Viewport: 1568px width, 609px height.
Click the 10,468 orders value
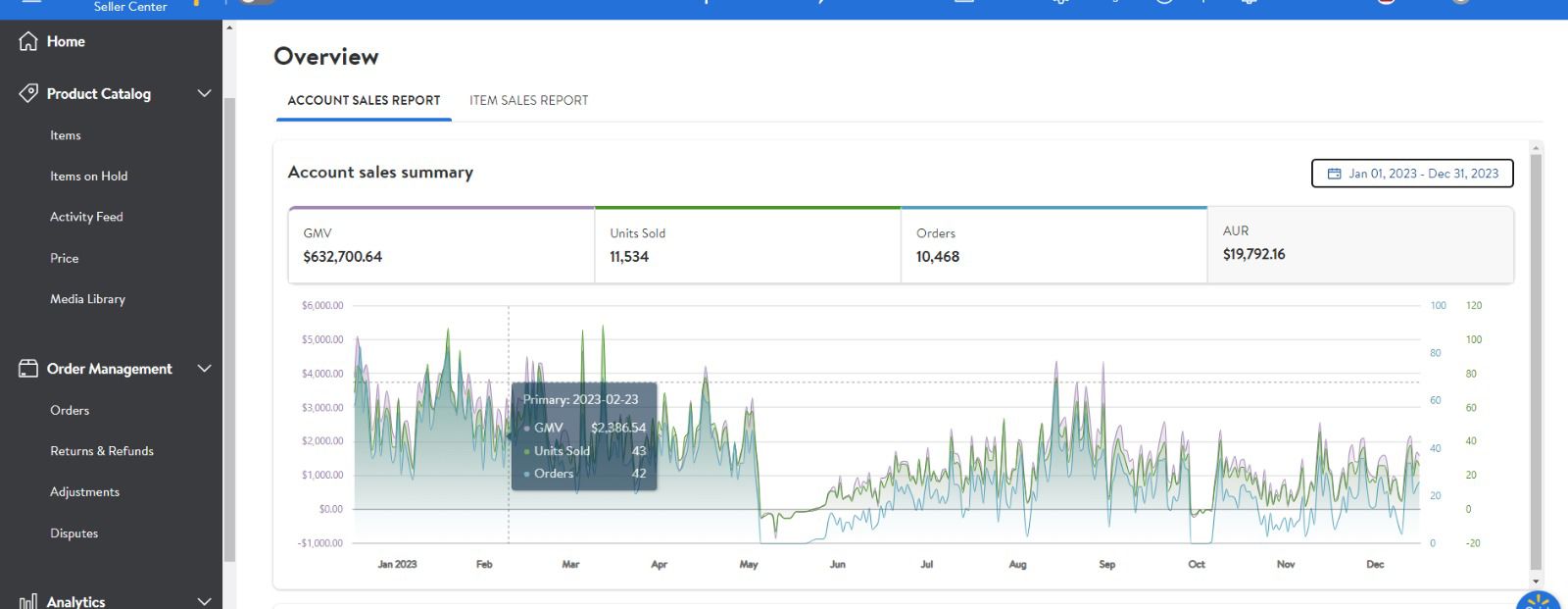pyautogui.click(x=938, y=257)
